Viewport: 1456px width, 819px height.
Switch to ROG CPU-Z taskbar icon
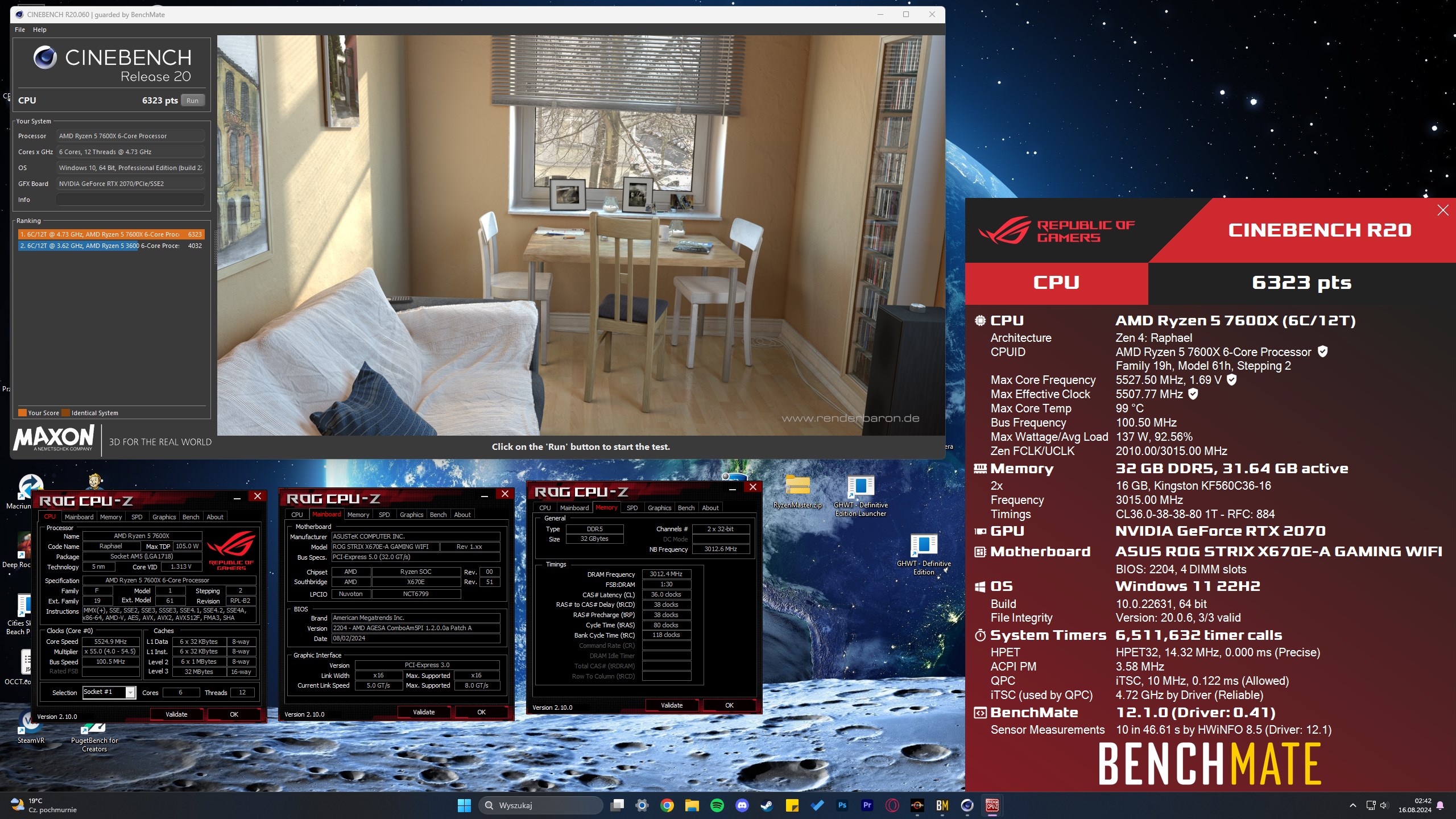tap(992, 805)
